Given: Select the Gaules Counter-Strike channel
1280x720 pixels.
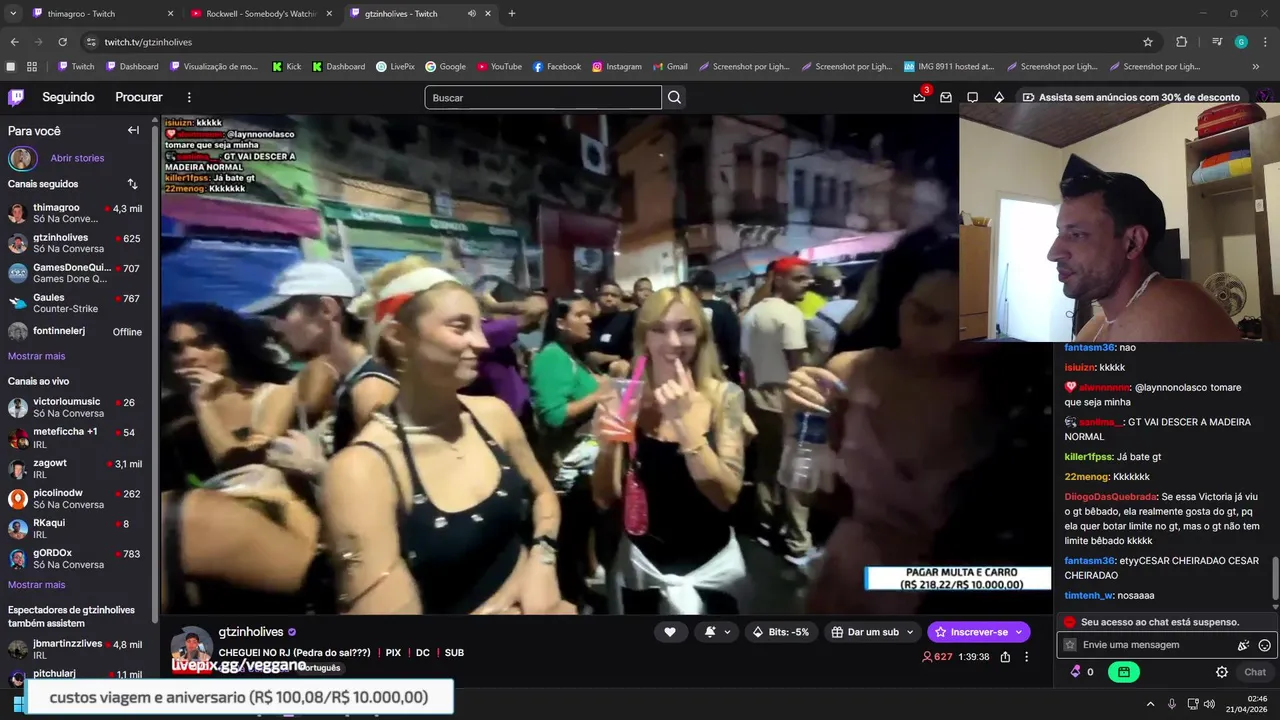Looking at the screenshot, I should tap(75, 302).
